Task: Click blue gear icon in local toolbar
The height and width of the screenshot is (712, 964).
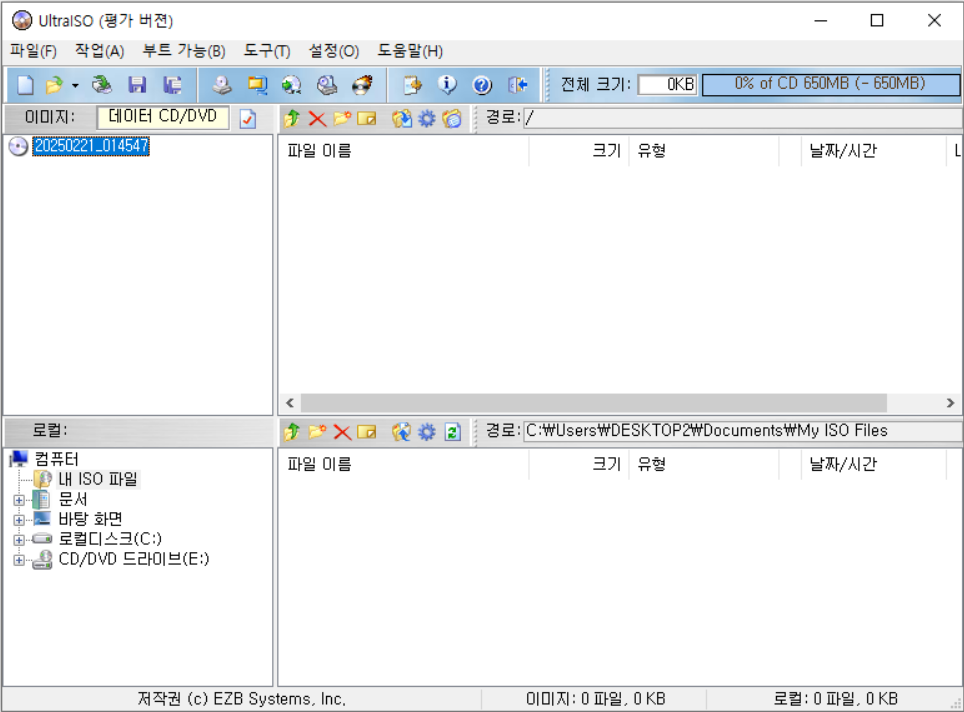Action: (x=427, y=432)
